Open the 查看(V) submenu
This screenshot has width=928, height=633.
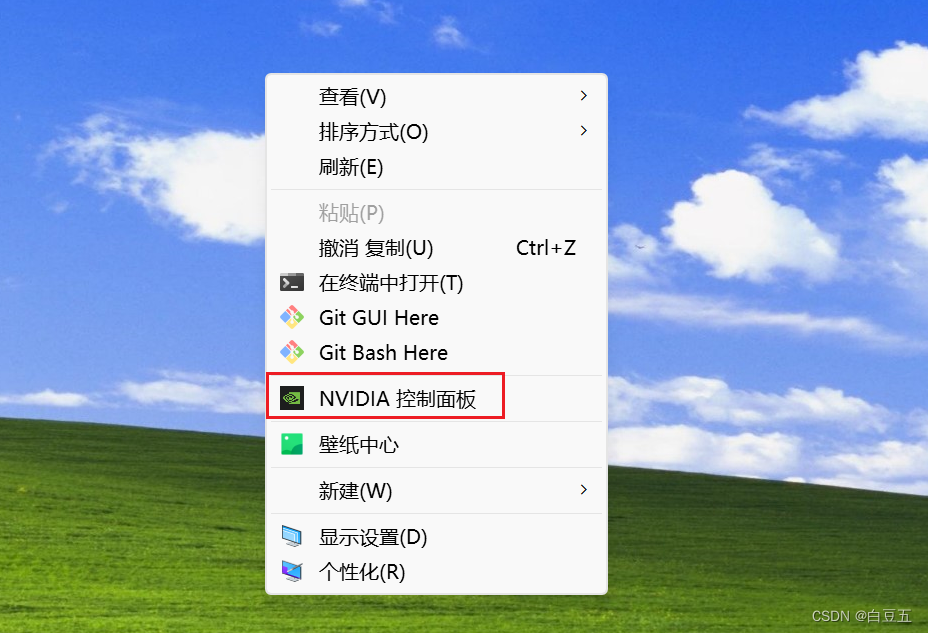tap(436, 96)
